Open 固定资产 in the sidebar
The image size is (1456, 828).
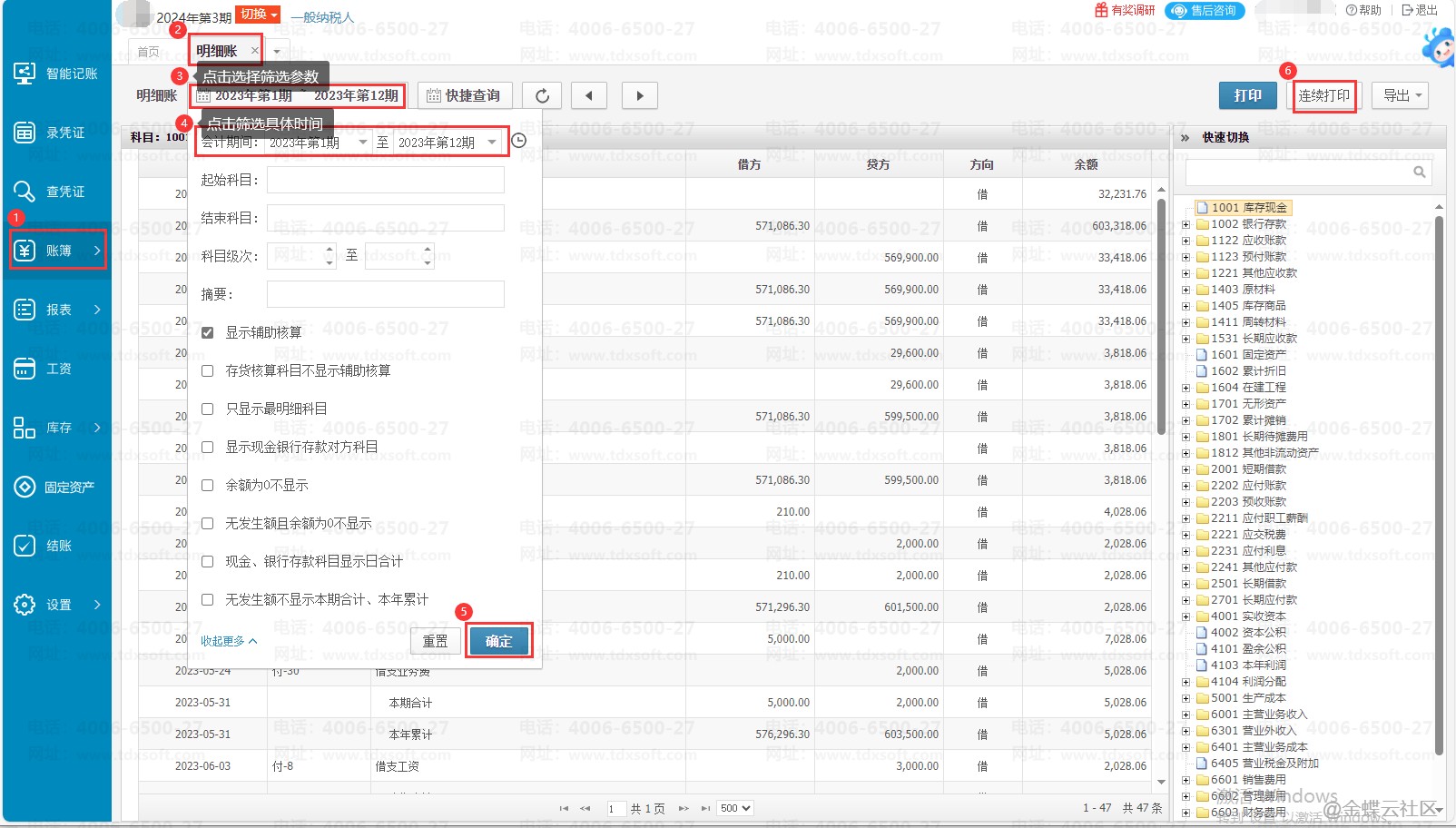(58, 487)
